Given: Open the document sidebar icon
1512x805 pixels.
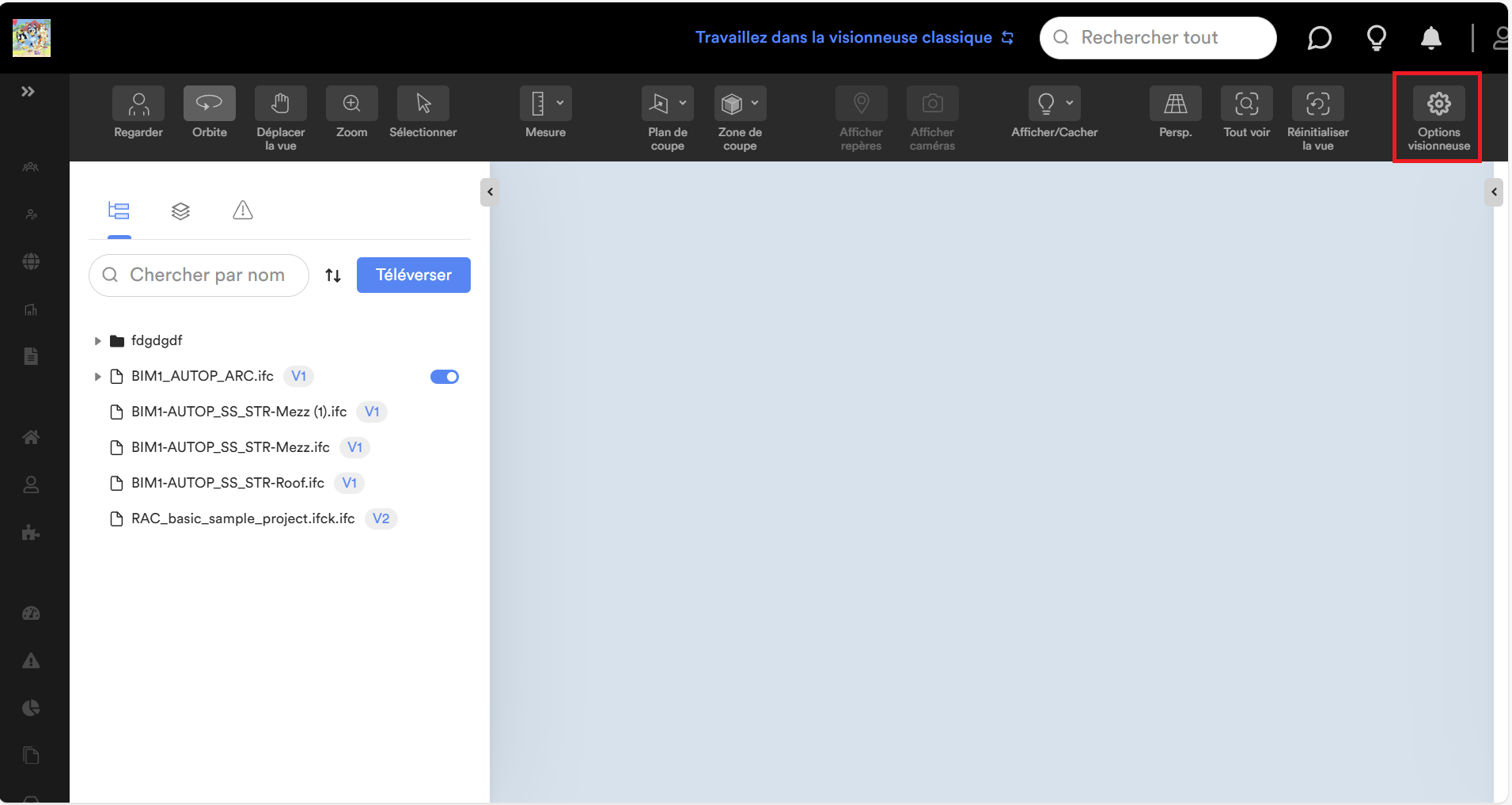Looking at the screenshot, I should pos(31,356).
